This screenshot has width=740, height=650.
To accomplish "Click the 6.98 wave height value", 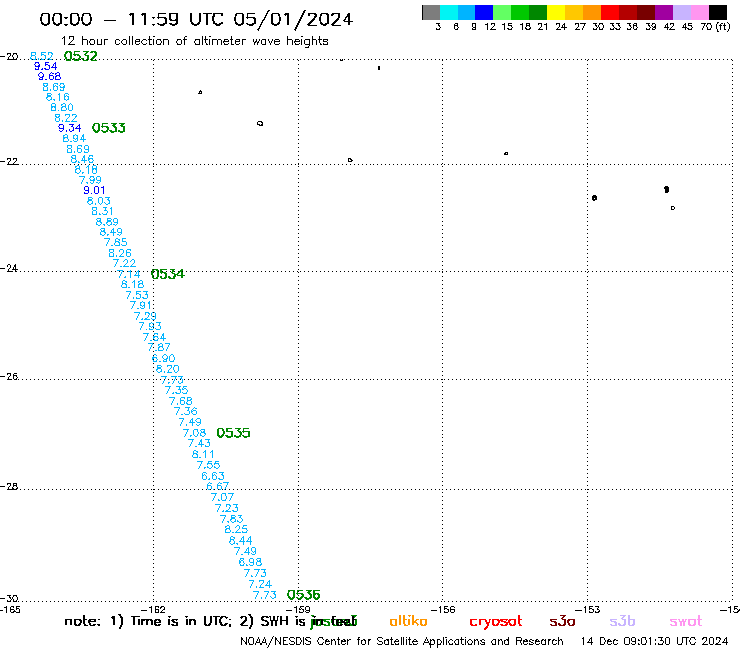I will tap(250, 562).
